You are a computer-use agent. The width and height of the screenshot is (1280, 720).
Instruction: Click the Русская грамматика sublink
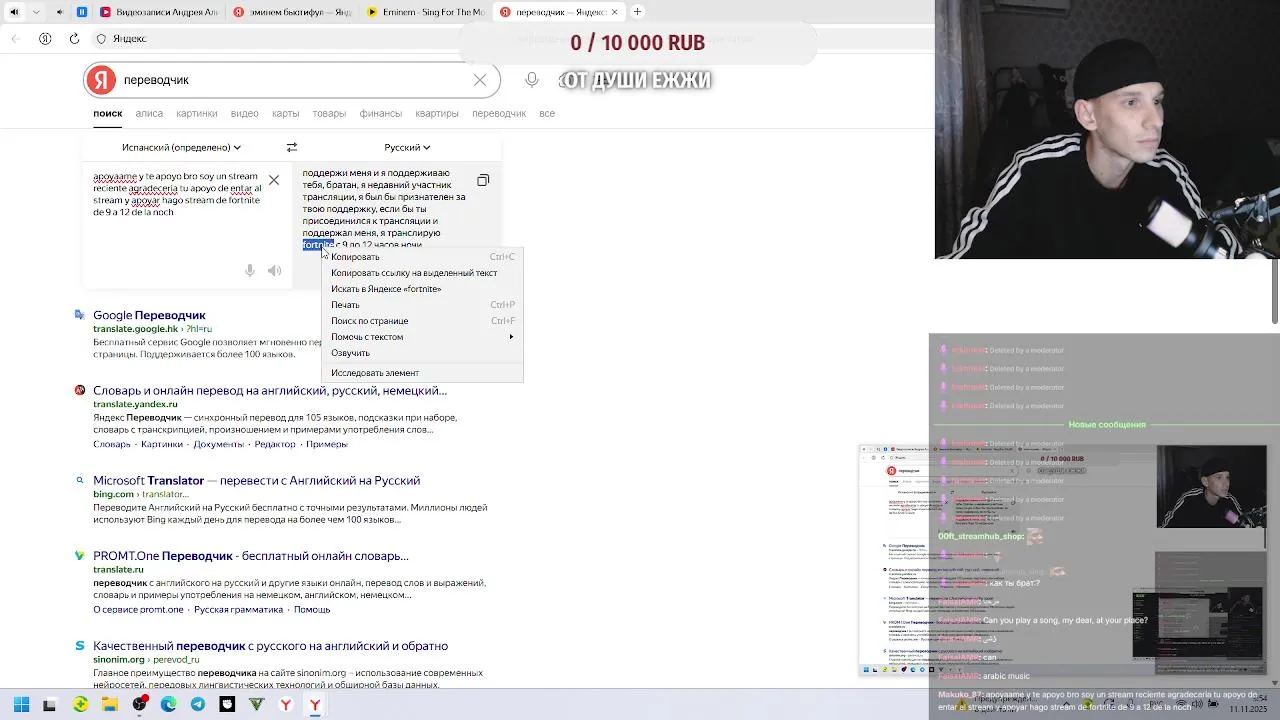click(x=239, y=609)
